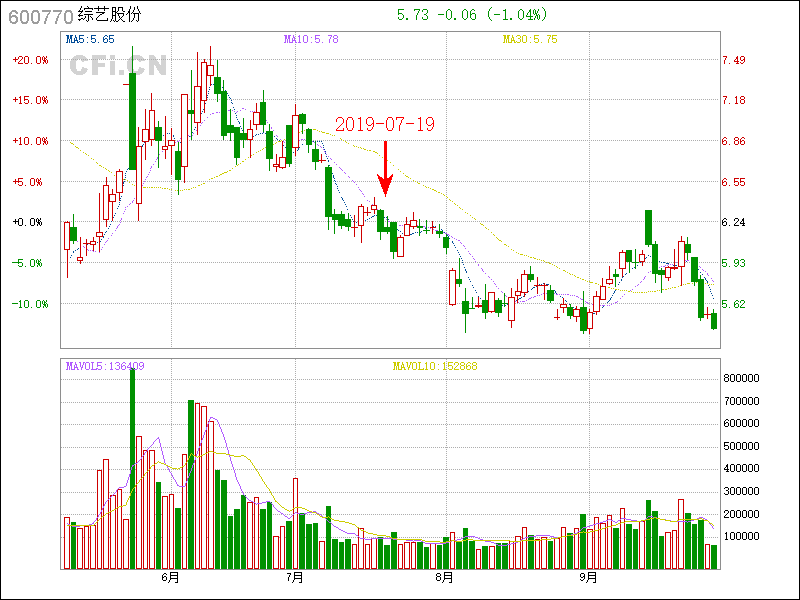The width and height of the screenshot is (800, 600).
Task: Jump to the 8月 axis marker
Action: [444, 578]
